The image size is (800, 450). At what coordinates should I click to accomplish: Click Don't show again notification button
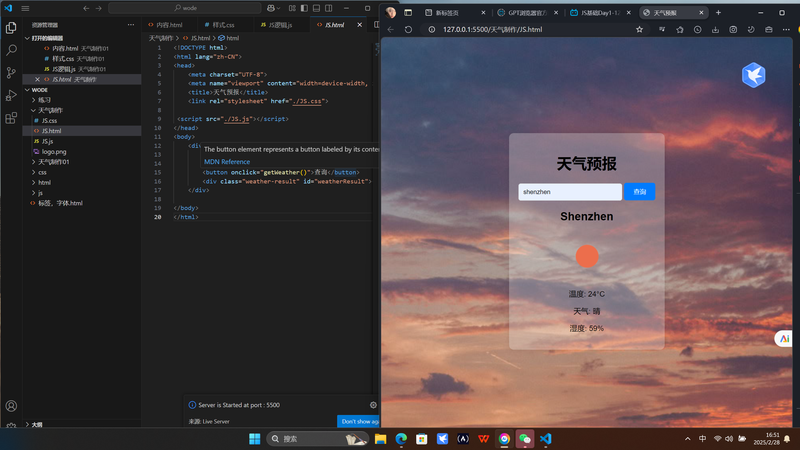[358, 421]
